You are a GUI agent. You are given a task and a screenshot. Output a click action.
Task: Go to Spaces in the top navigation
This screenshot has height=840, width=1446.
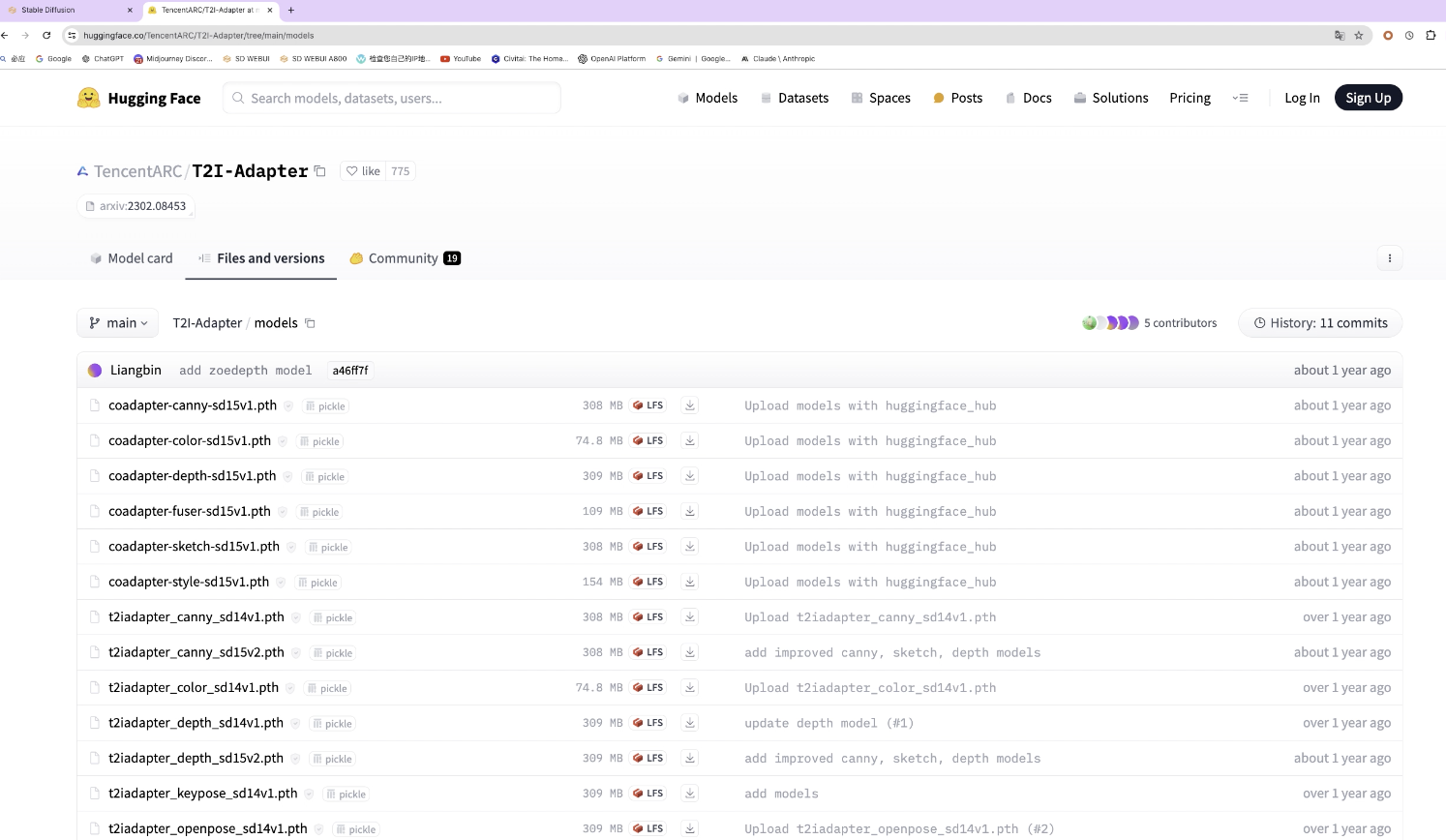coord(881,98)
